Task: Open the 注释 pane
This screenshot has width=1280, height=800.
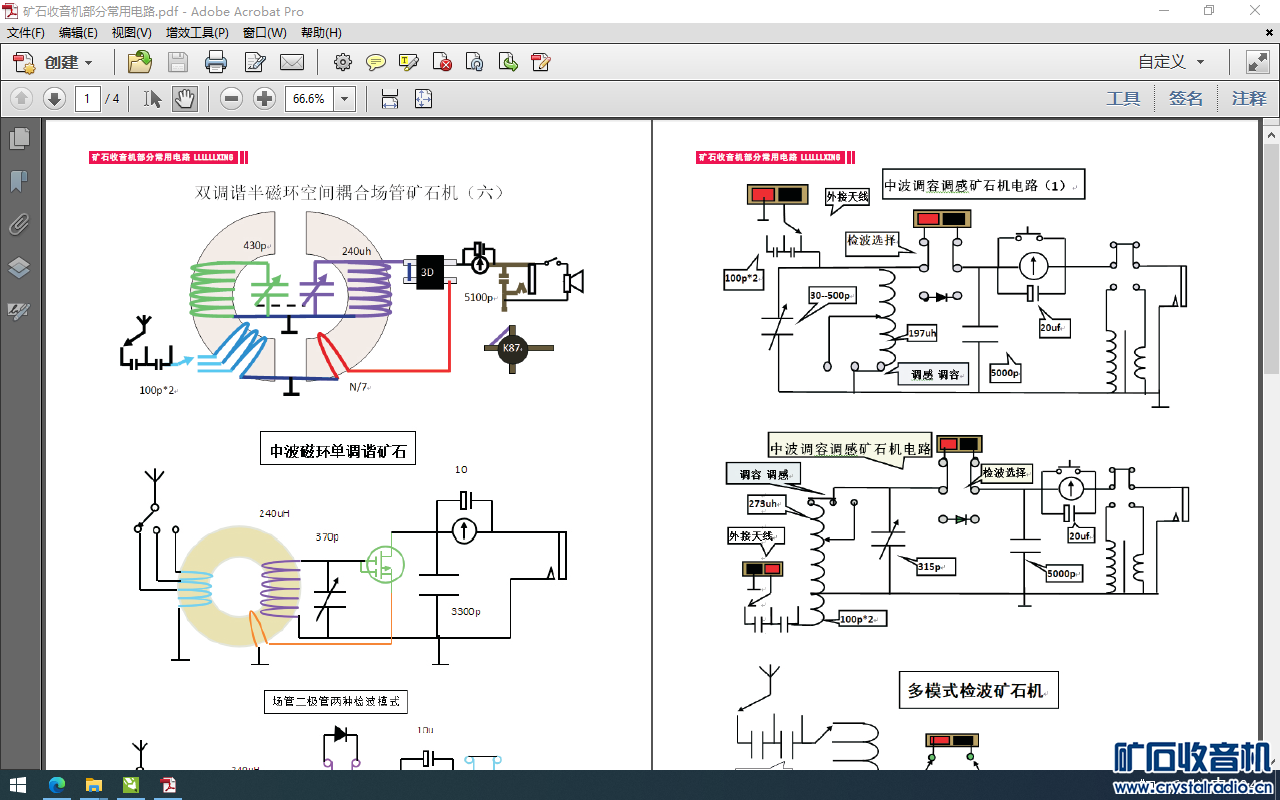Action: click(x=1248, y=99)
